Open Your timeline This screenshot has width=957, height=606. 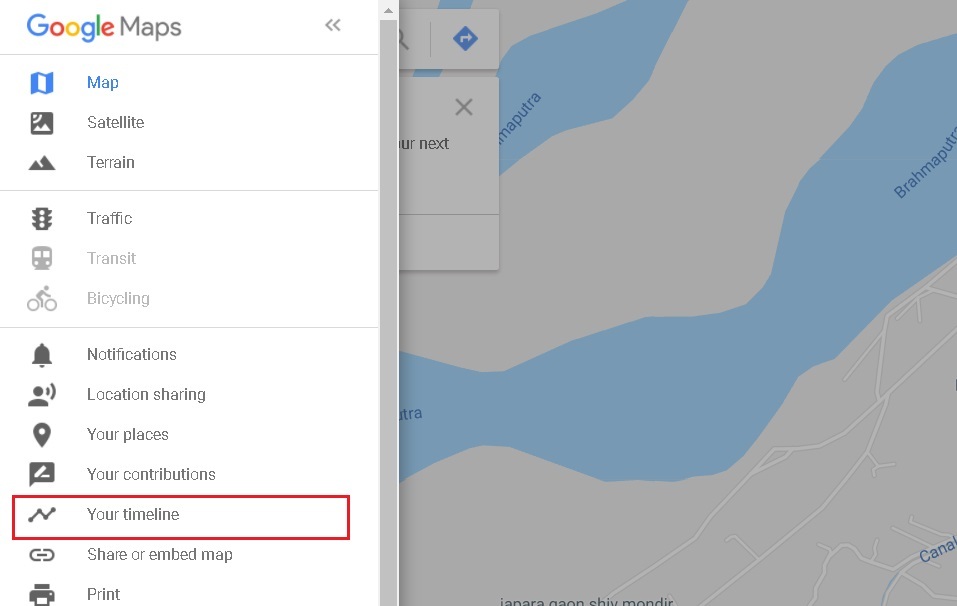click(x=133, y=515)
